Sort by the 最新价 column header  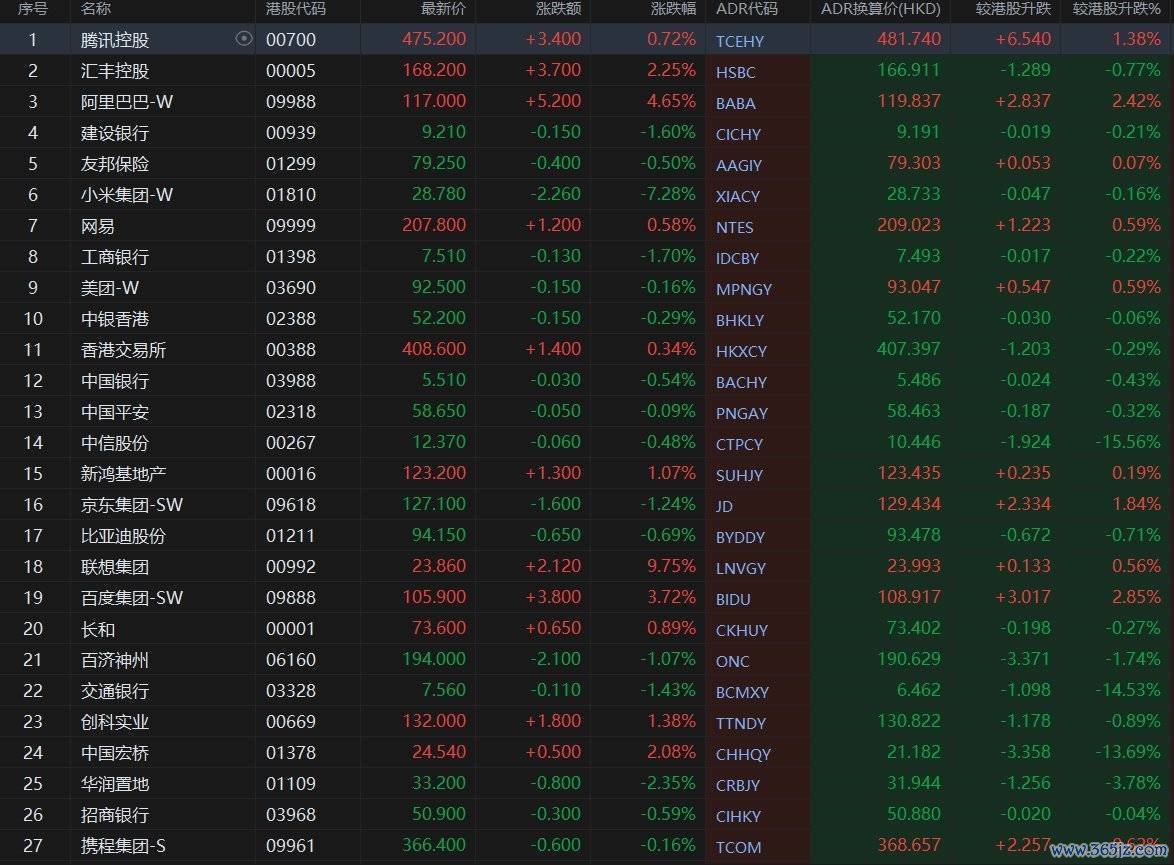pos(443,9)
